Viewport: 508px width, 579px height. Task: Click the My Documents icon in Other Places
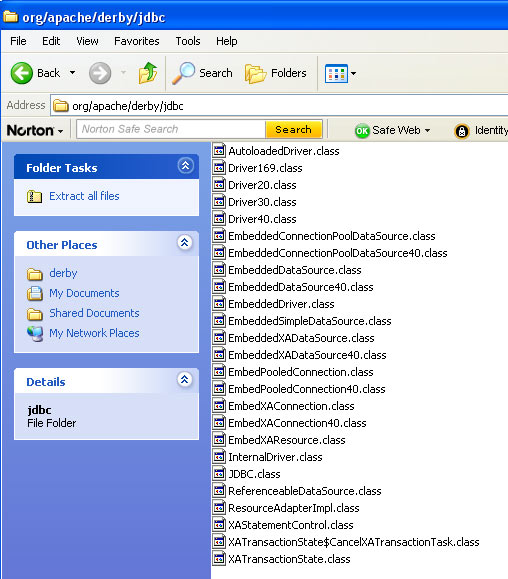click(x=35, y=293)
